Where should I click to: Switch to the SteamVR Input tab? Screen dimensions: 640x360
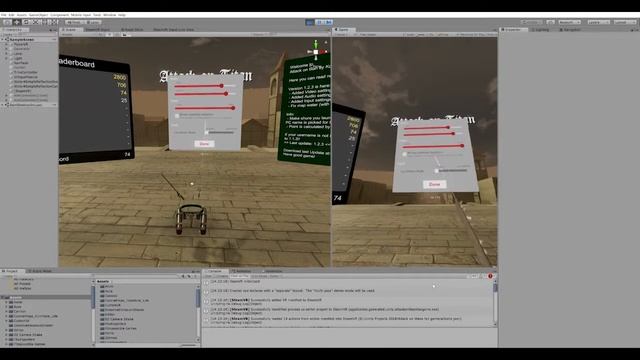[97, 30]
